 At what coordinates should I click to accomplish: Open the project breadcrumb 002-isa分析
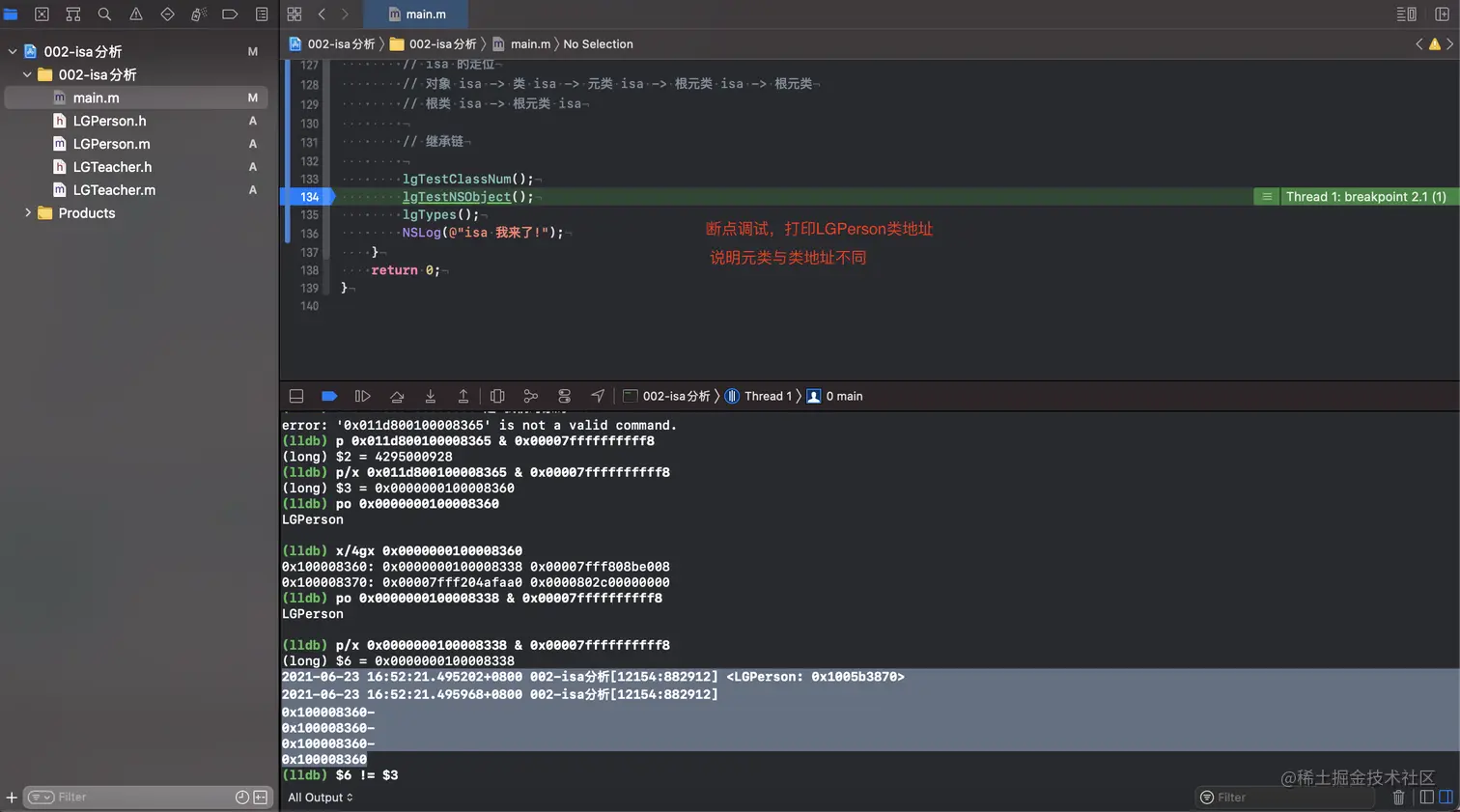(332, 44)
